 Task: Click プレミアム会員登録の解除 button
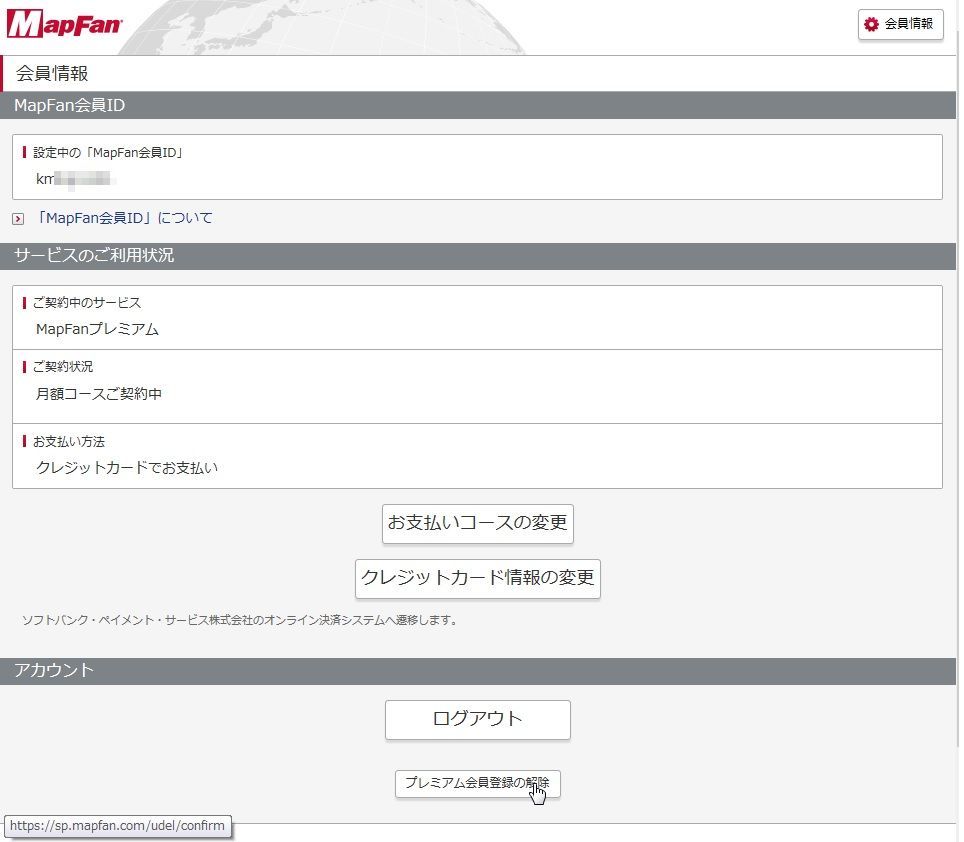point(478,784)
